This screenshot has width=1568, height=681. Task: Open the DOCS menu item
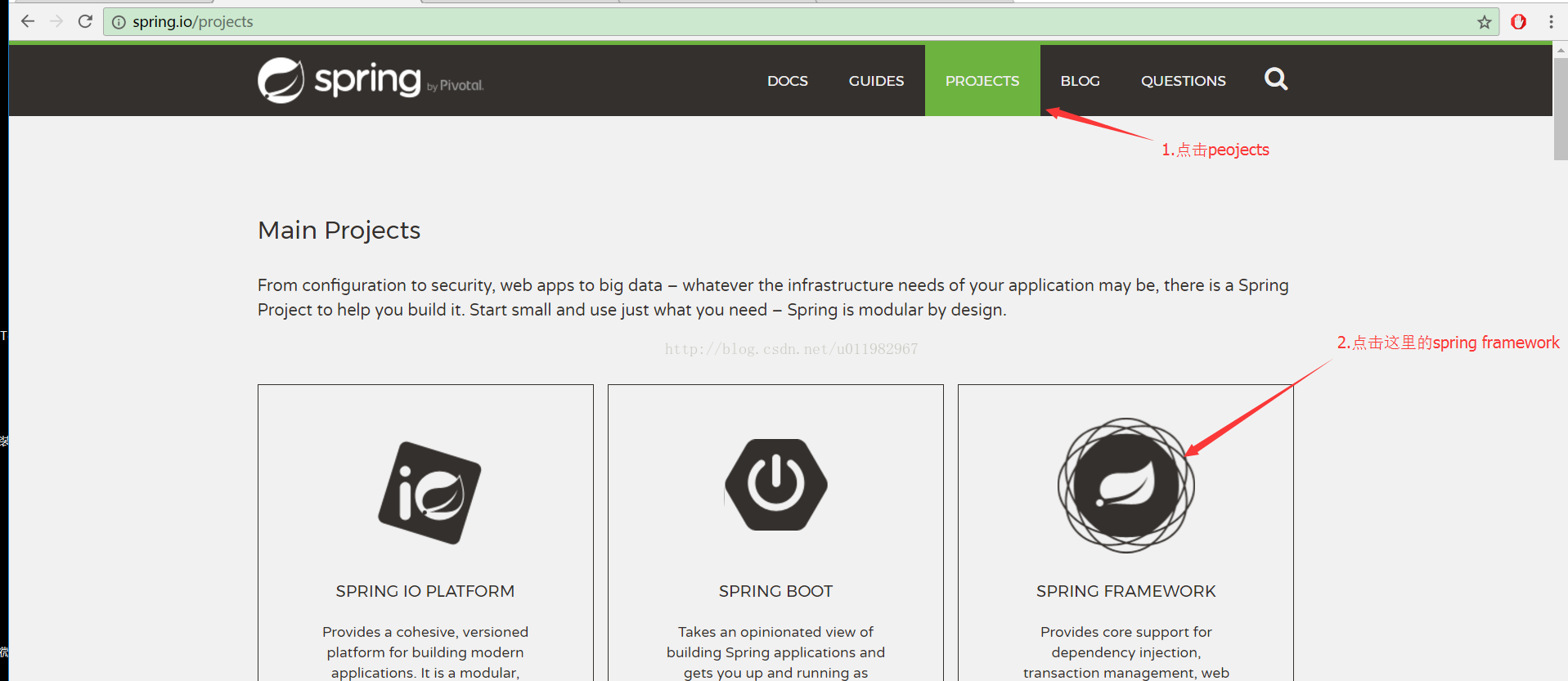788,81
